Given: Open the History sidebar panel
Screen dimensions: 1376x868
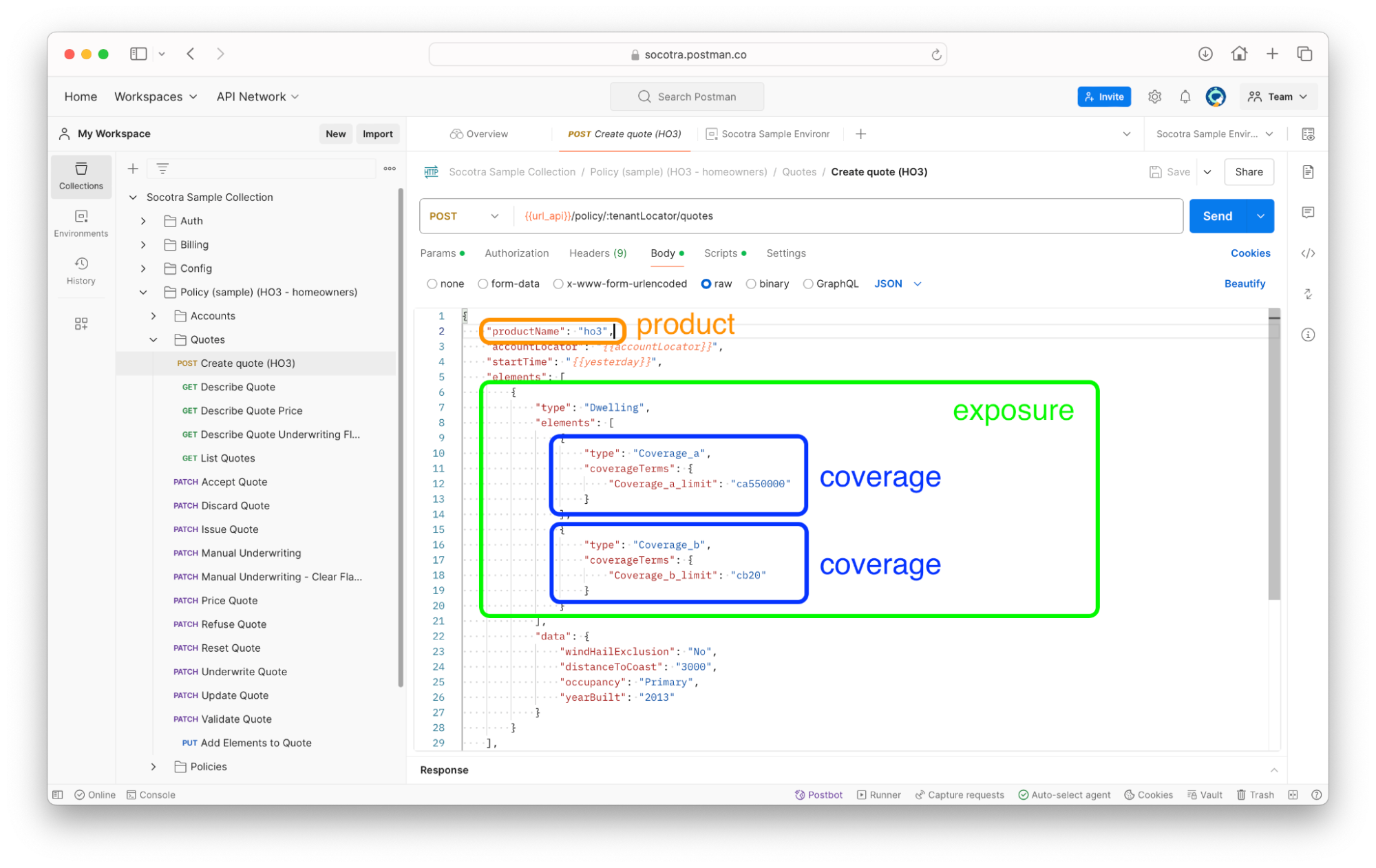Looking at the screenshot, I should coord(81,271).
